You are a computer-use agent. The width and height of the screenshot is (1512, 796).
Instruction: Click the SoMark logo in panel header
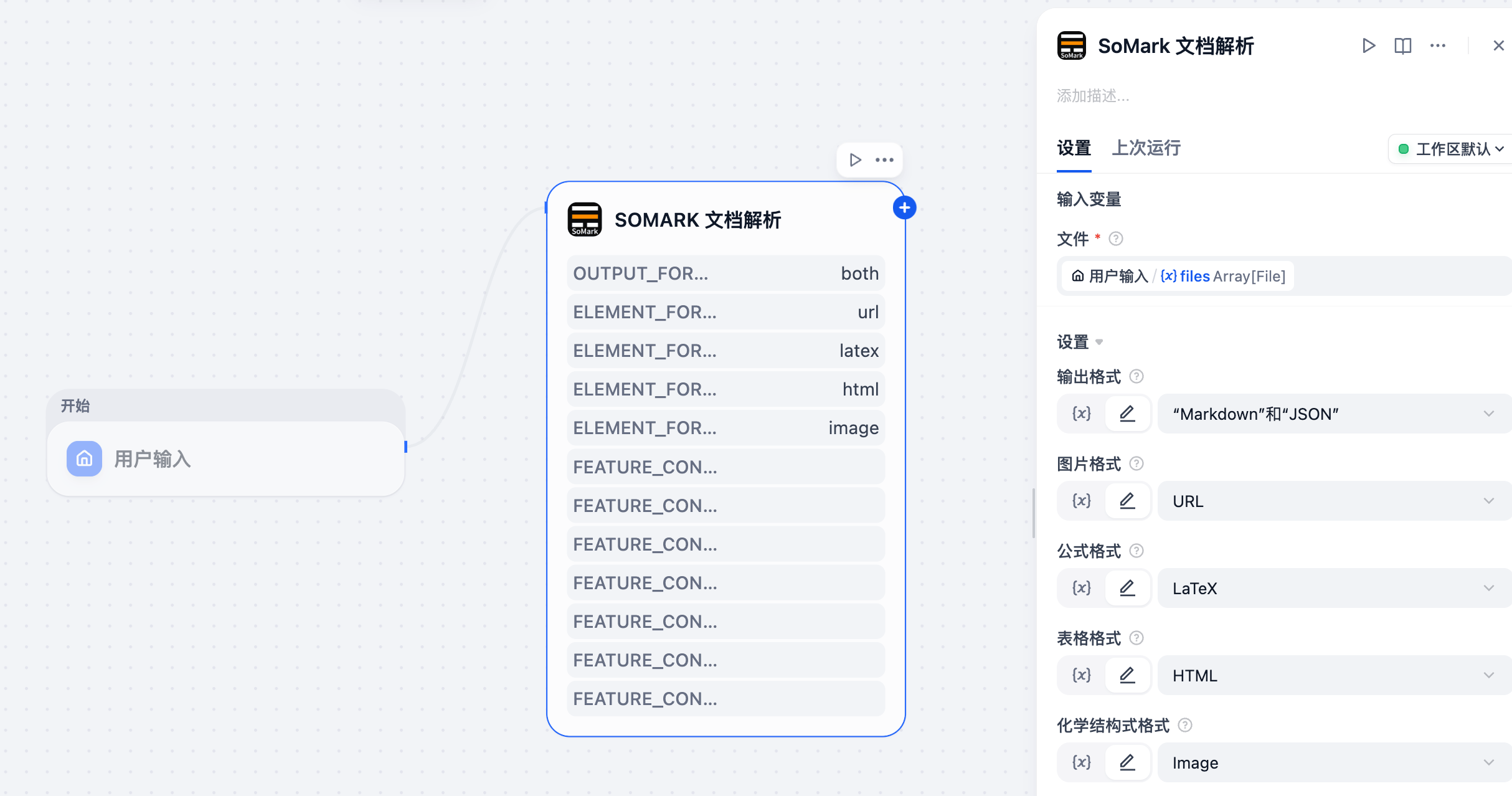coord(1071,45)
